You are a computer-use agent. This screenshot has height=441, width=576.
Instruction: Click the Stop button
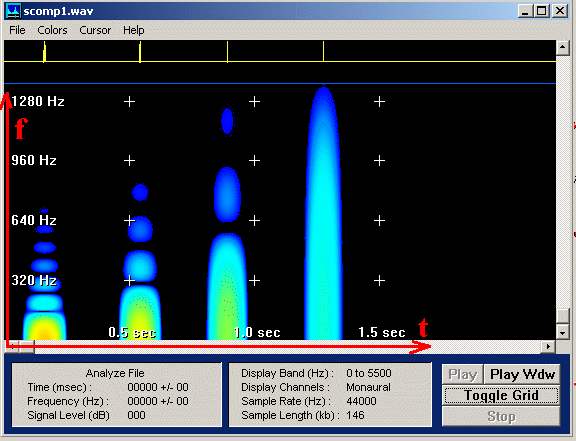coord(501,416)
